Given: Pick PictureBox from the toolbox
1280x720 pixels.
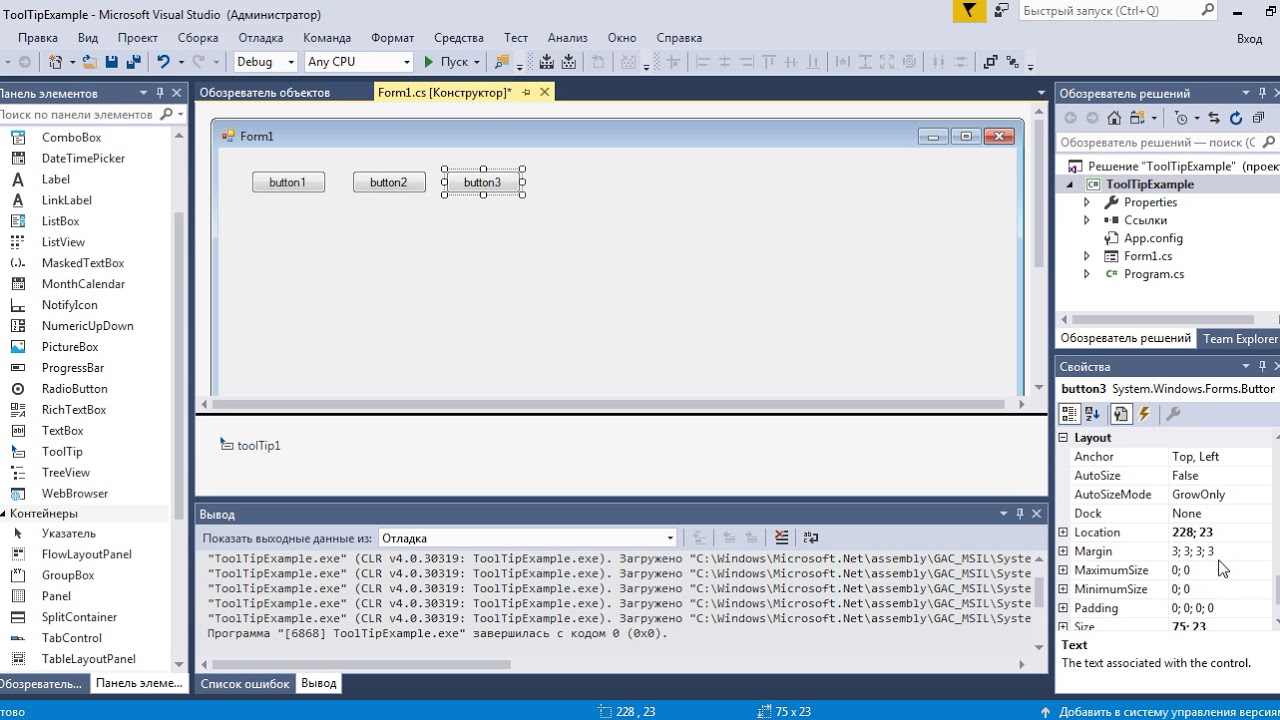Looking at the screenshot, I should coord(70,347).
